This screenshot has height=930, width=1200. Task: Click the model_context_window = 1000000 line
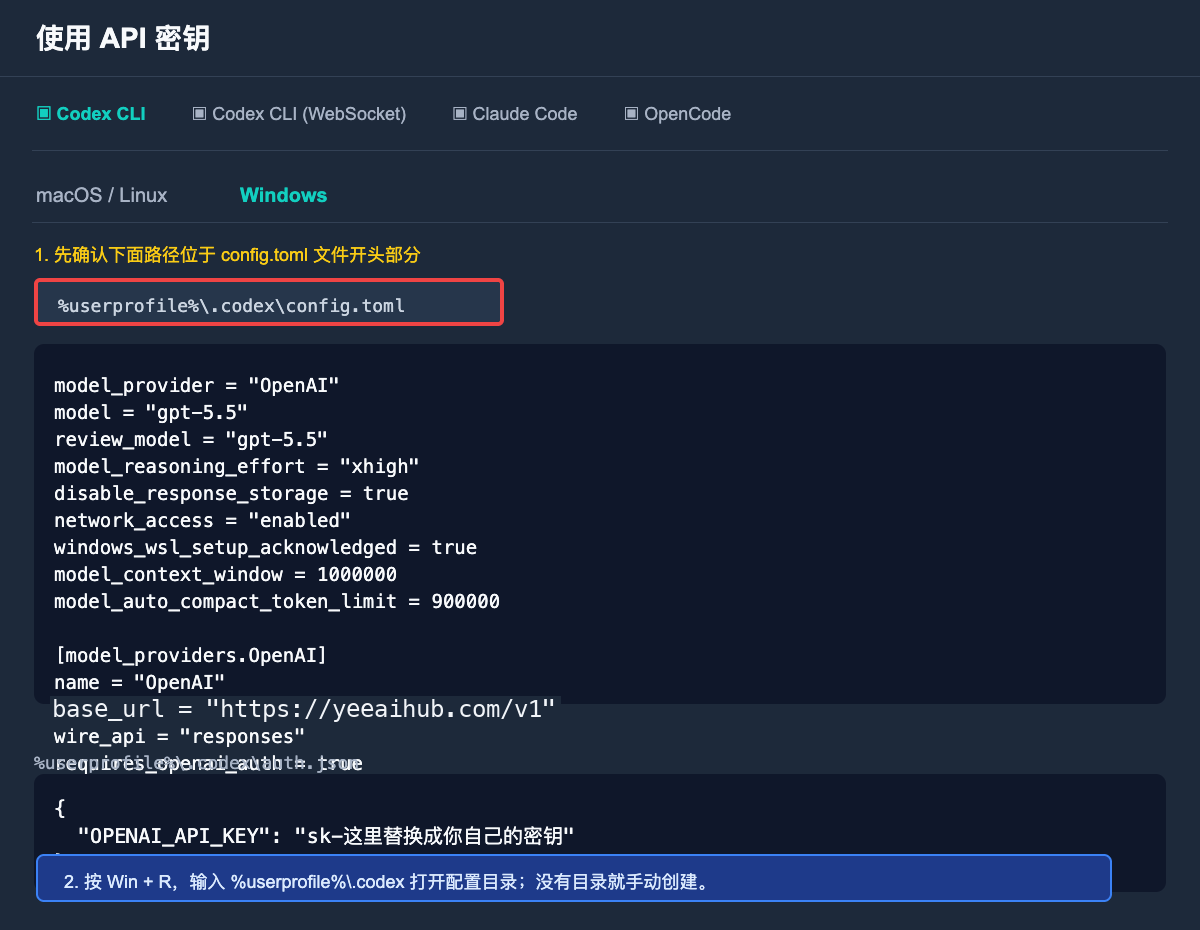(x=225, y=575)
